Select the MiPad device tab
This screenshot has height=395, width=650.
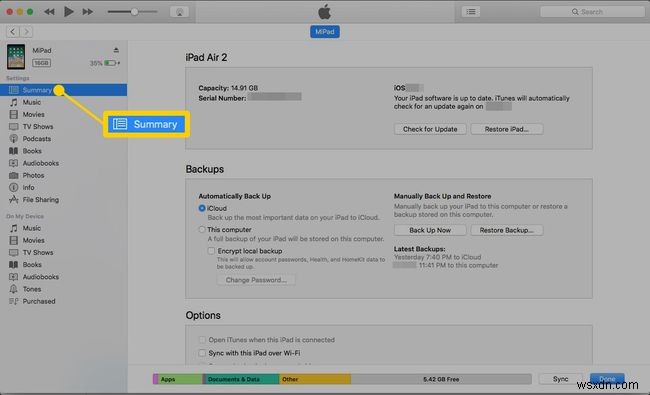(325, 32)
